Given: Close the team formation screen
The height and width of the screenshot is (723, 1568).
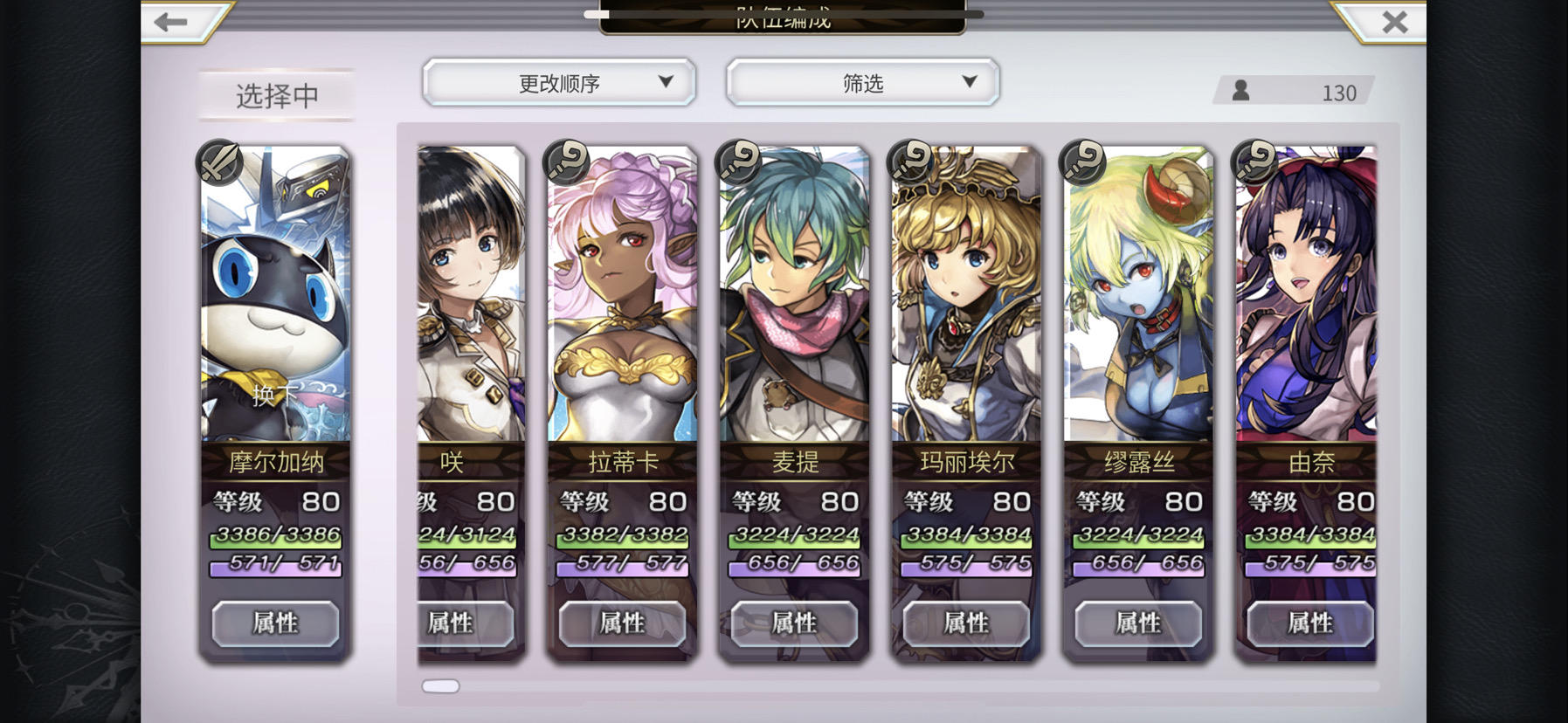Looking at the screenshot, I should (x=1395, y=22).
